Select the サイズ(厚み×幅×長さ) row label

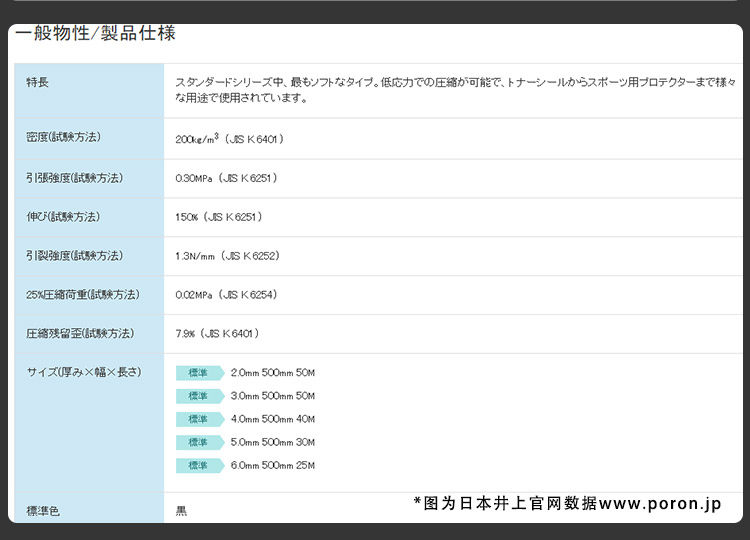(84, 372)
